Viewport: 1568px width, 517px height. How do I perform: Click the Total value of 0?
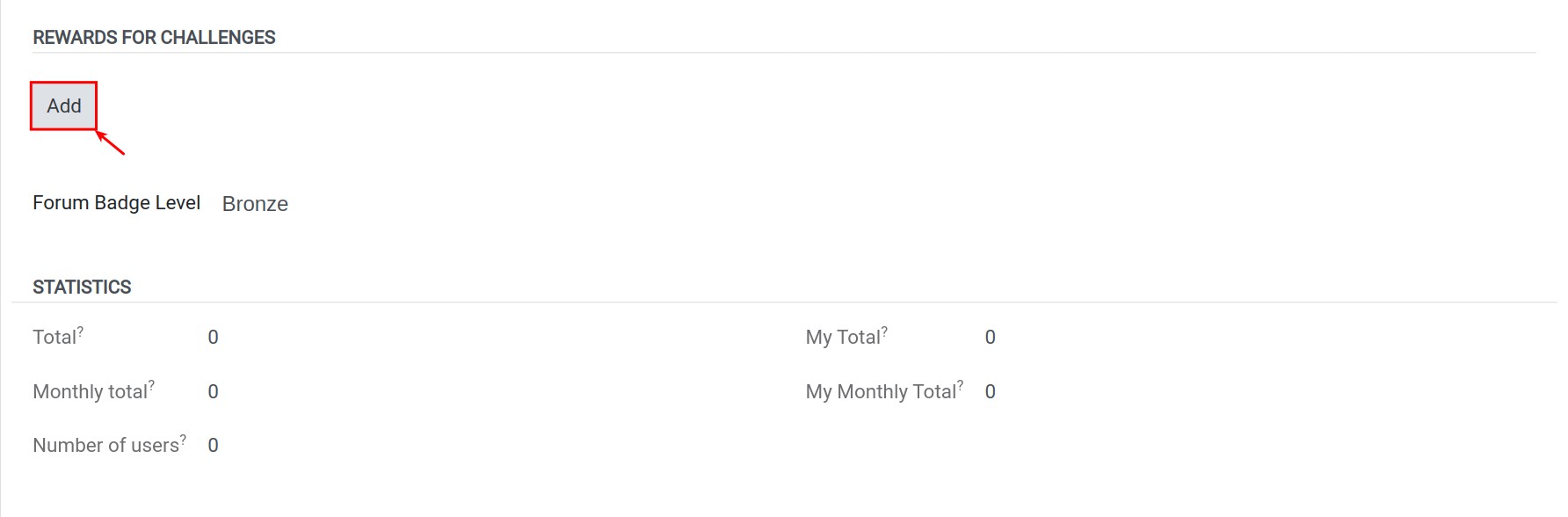coord(213,338)
